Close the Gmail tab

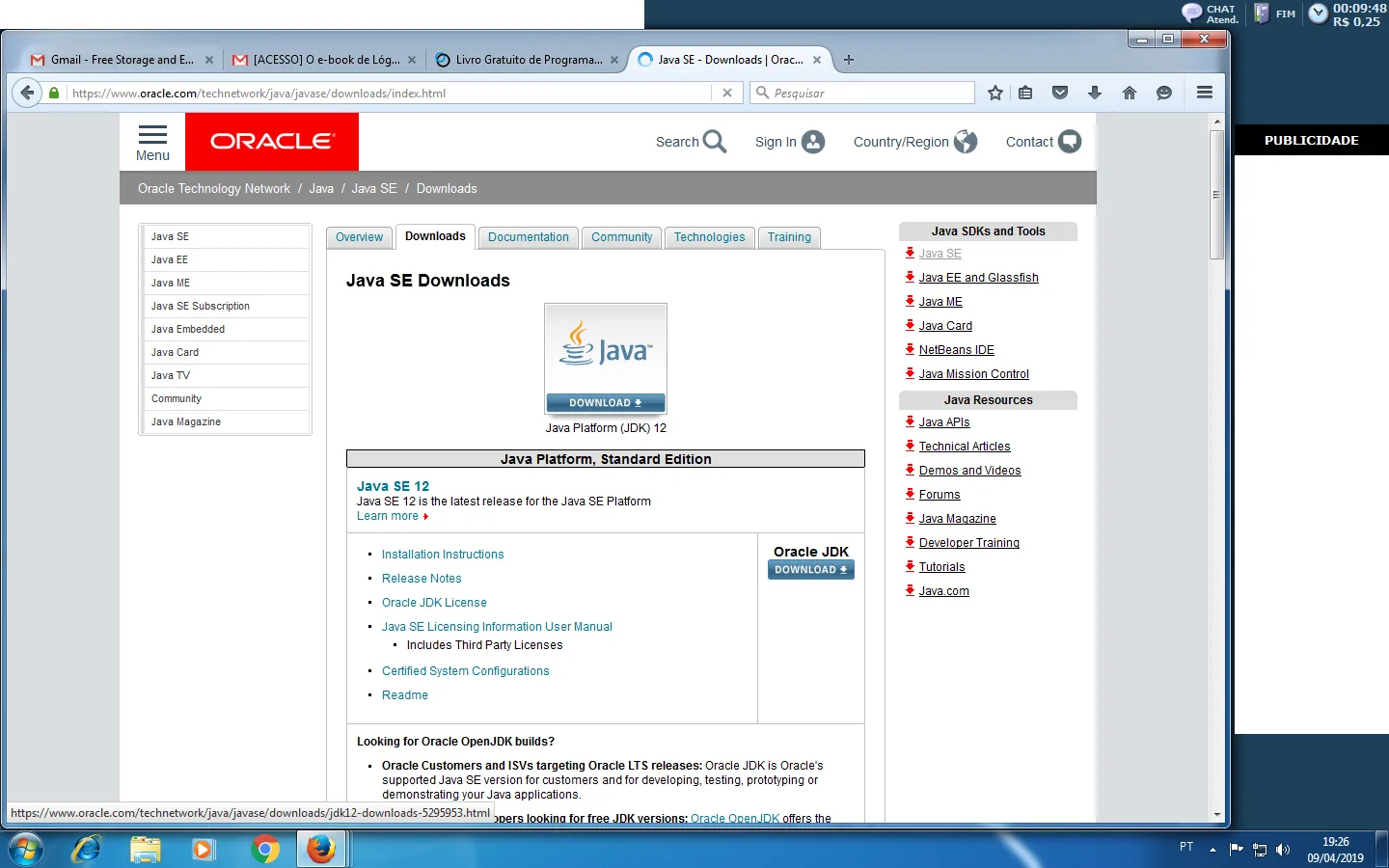coord(209,60)
